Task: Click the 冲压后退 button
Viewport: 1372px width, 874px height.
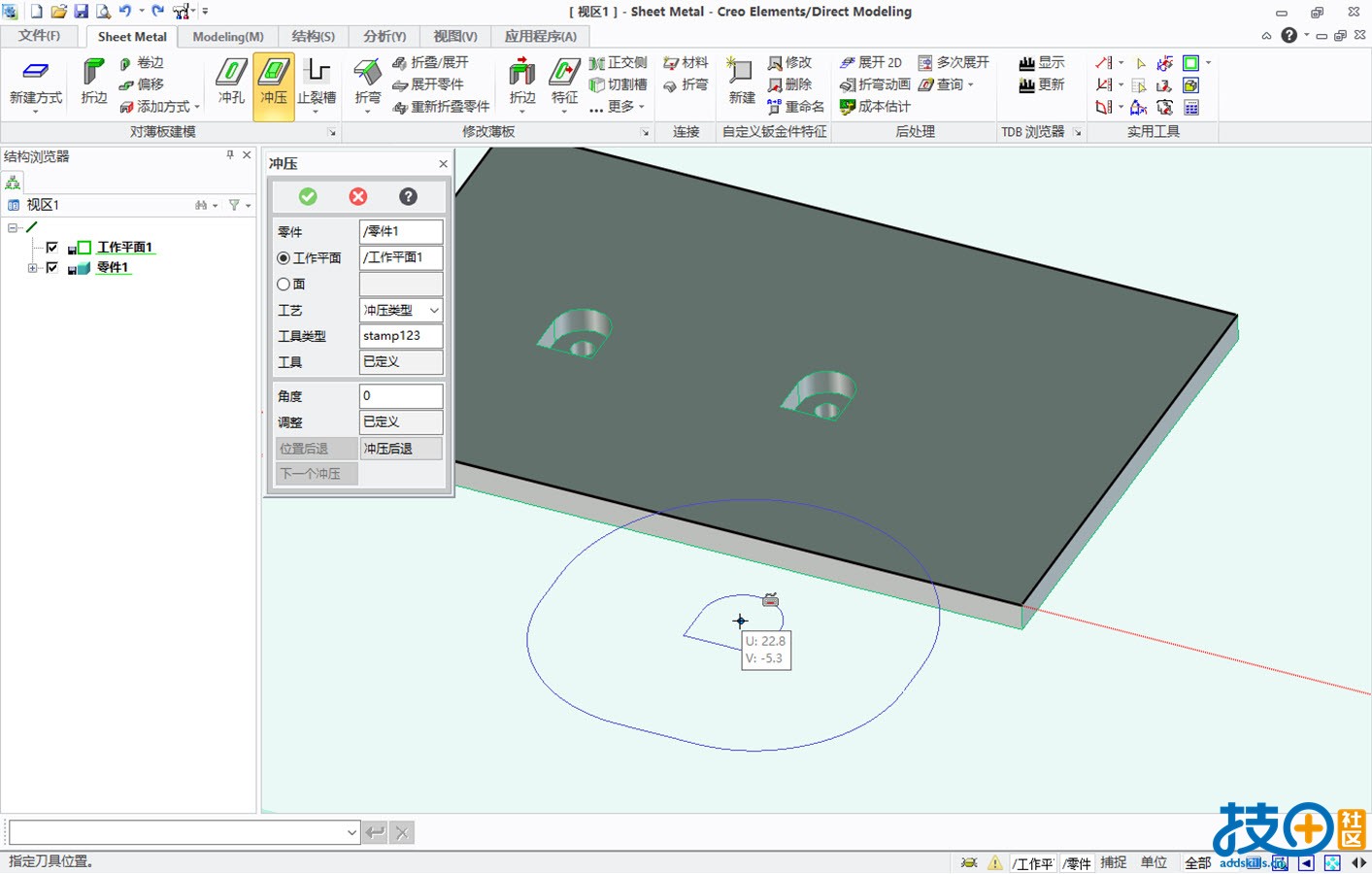Action: (x=401, y=449)
